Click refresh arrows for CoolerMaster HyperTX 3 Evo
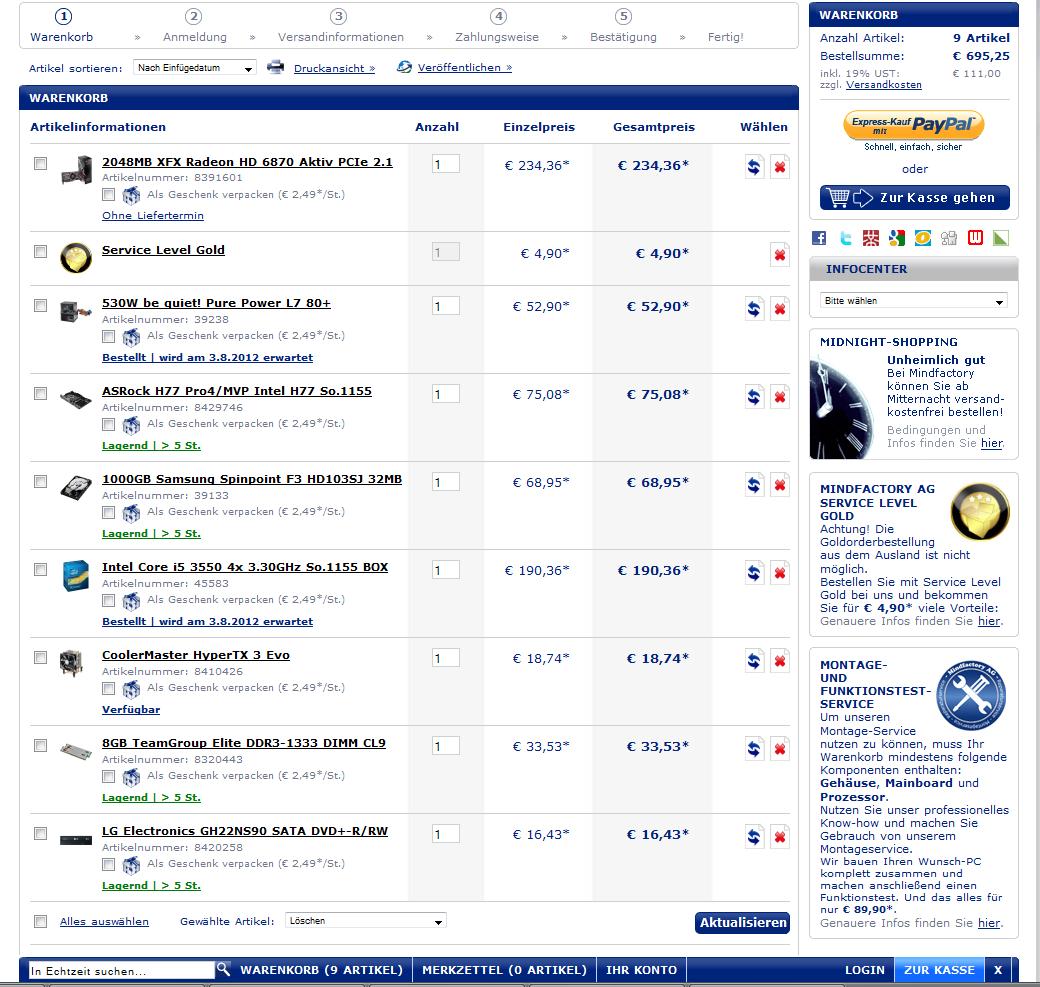The image size is (1040, 987). pyautogui.click(x=754, y=661)
